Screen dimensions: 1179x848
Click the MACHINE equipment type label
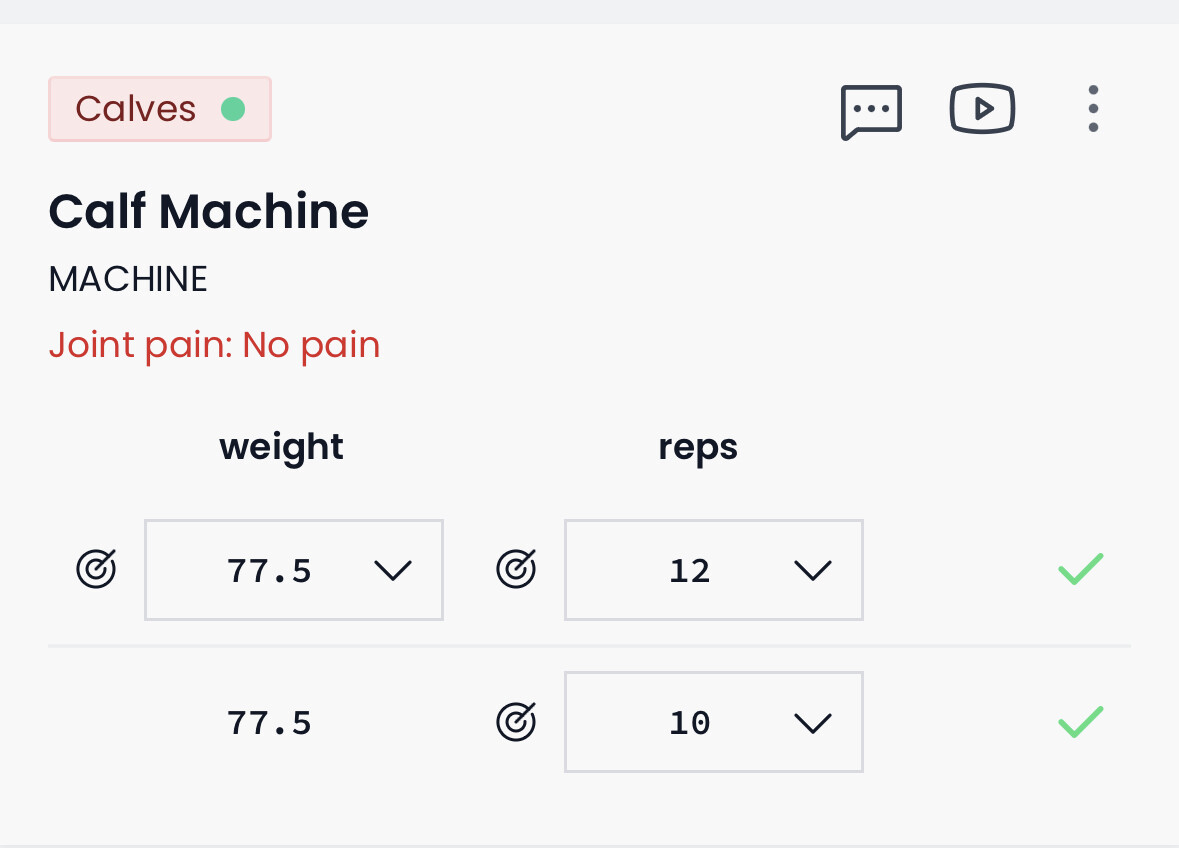tap(128, 280)
